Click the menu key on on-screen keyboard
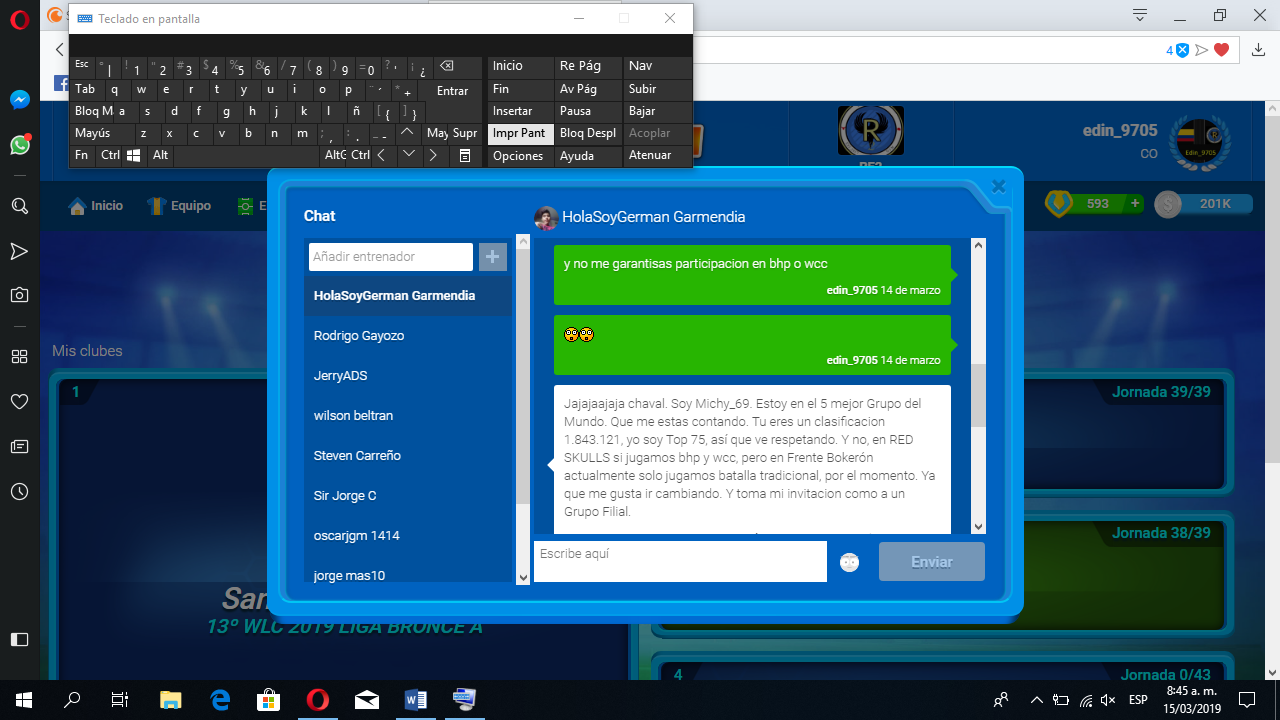 [x=465, y=156]
